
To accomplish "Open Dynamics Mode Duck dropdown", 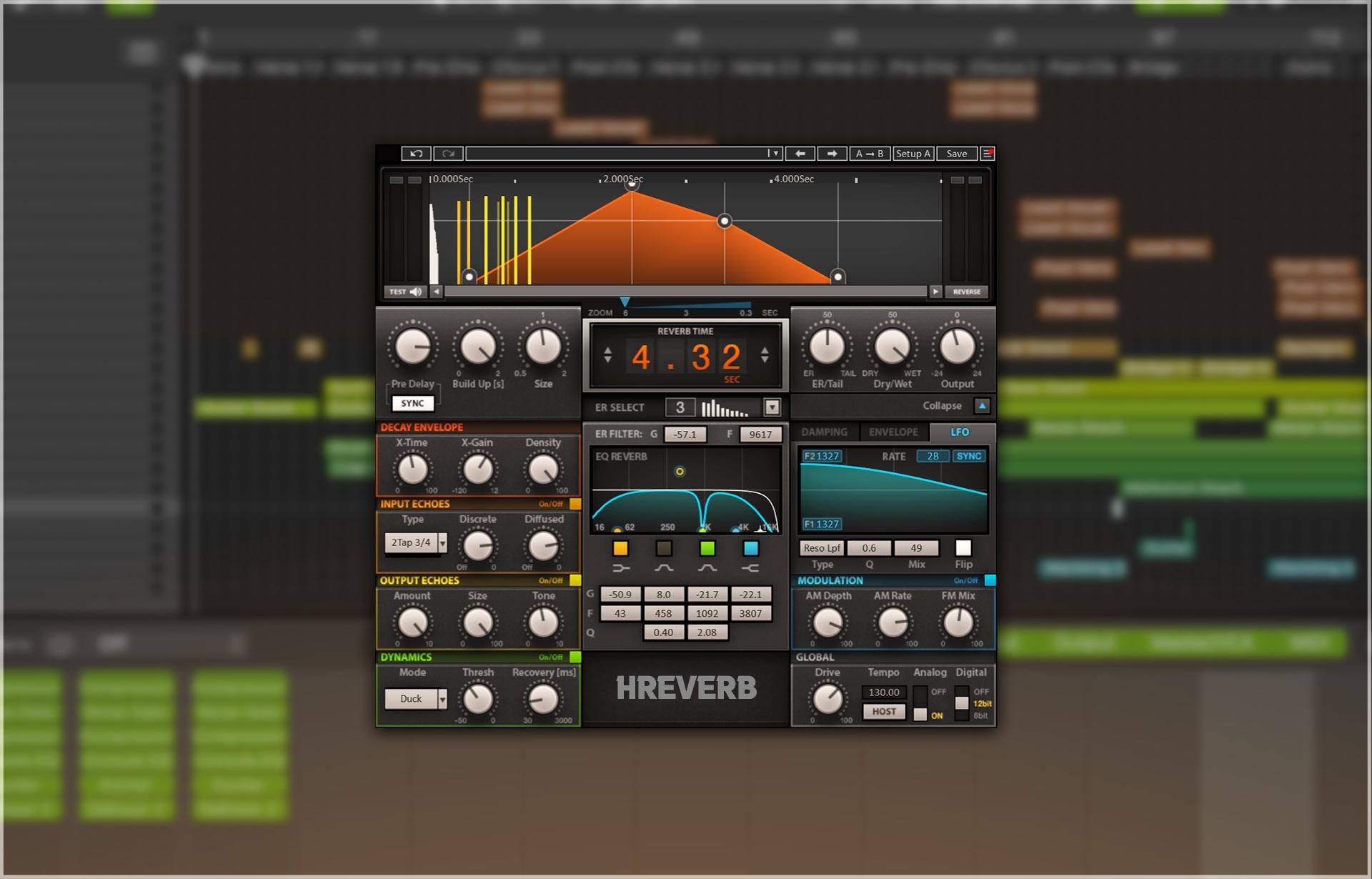I will pos(416,699).
